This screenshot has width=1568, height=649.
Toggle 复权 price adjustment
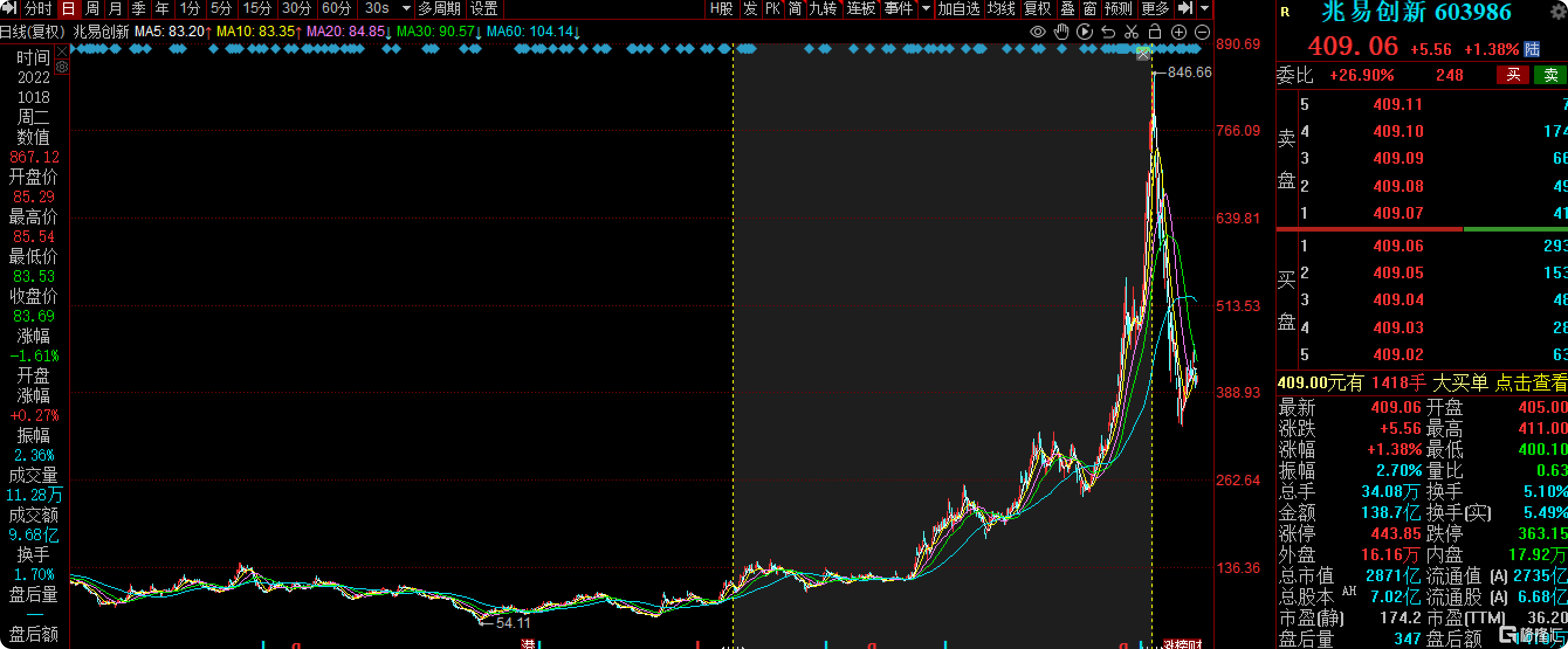pyautogui.click(x=1037, y=9)
